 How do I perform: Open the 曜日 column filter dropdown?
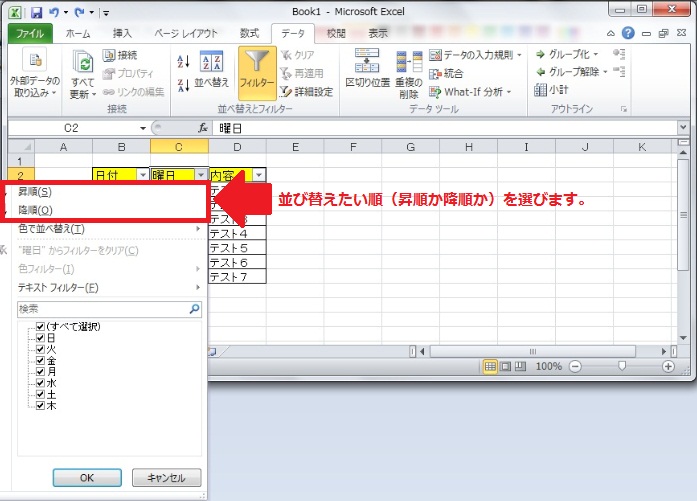click(201, 175)
